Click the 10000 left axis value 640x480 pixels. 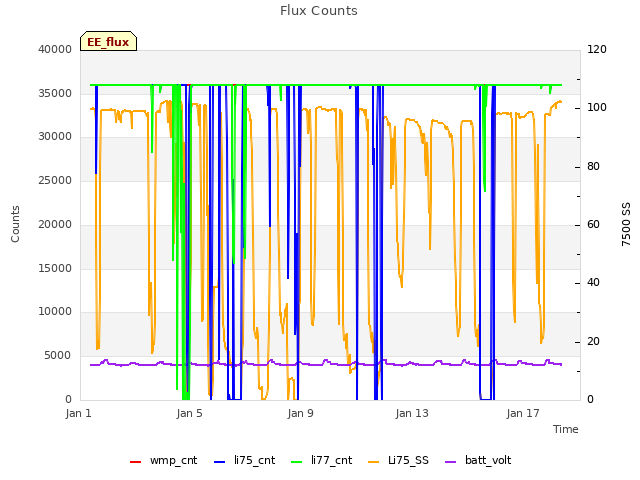[55, 312]
